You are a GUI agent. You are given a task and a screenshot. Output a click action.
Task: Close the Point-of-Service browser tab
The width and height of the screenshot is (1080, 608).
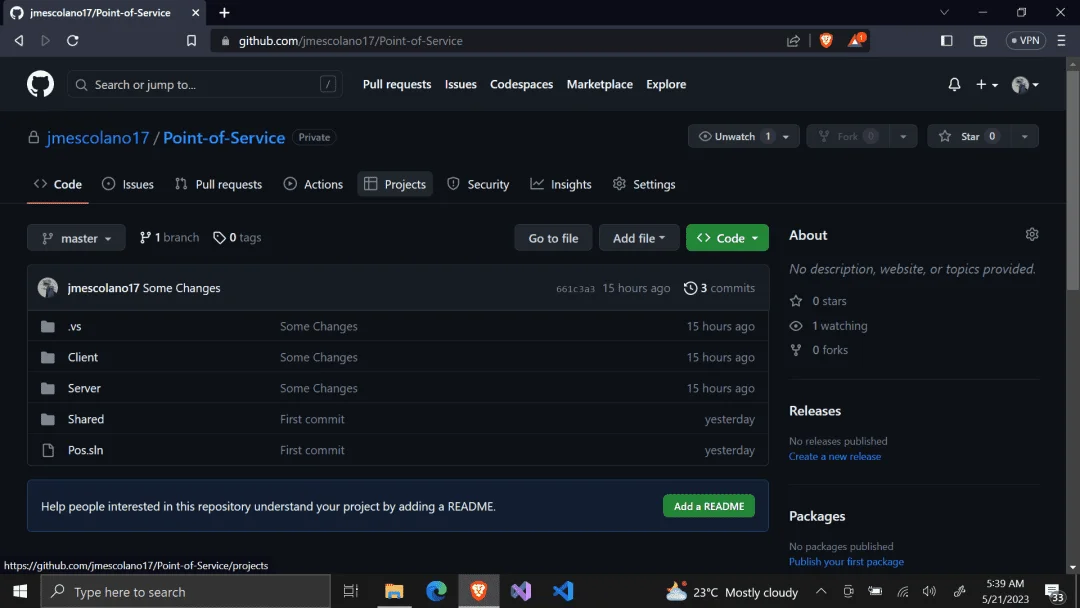196,12
